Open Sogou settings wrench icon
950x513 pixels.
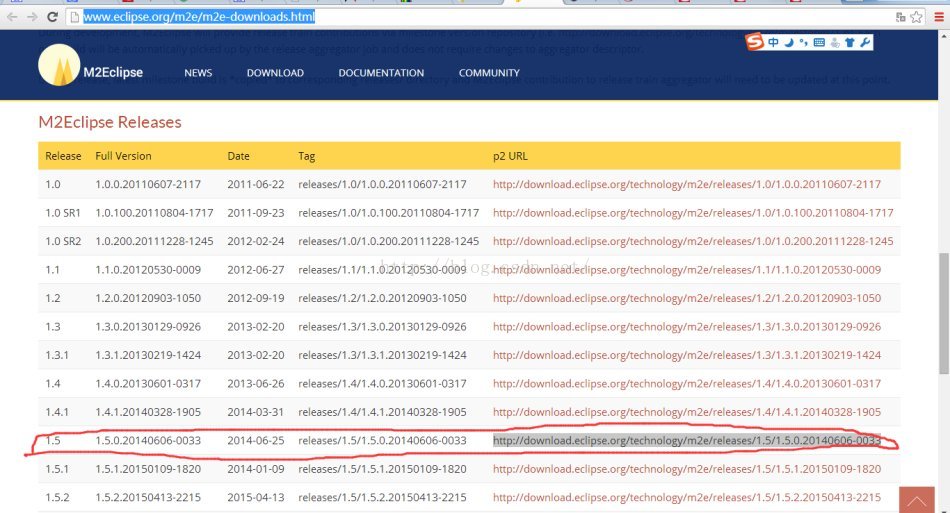point(865,42)
